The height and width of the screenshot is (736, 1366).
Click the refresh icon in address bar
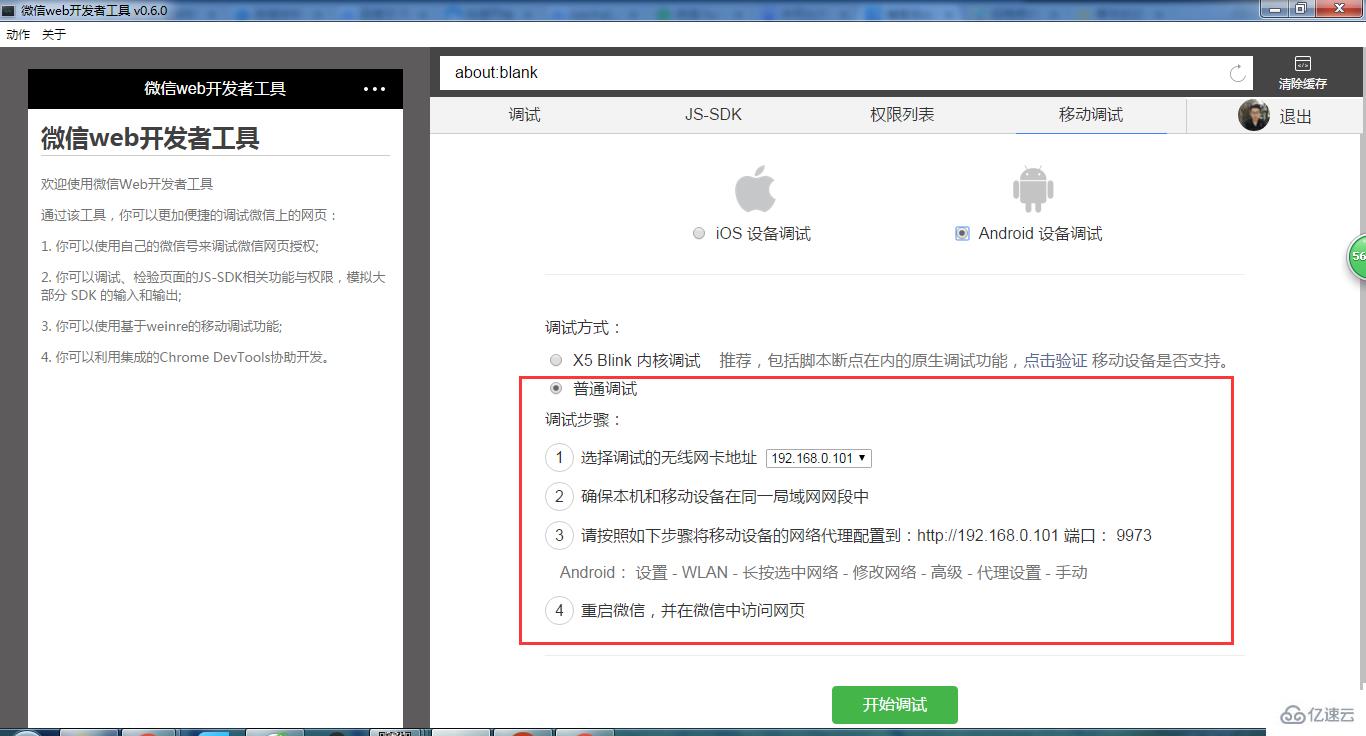[1238, 73]
